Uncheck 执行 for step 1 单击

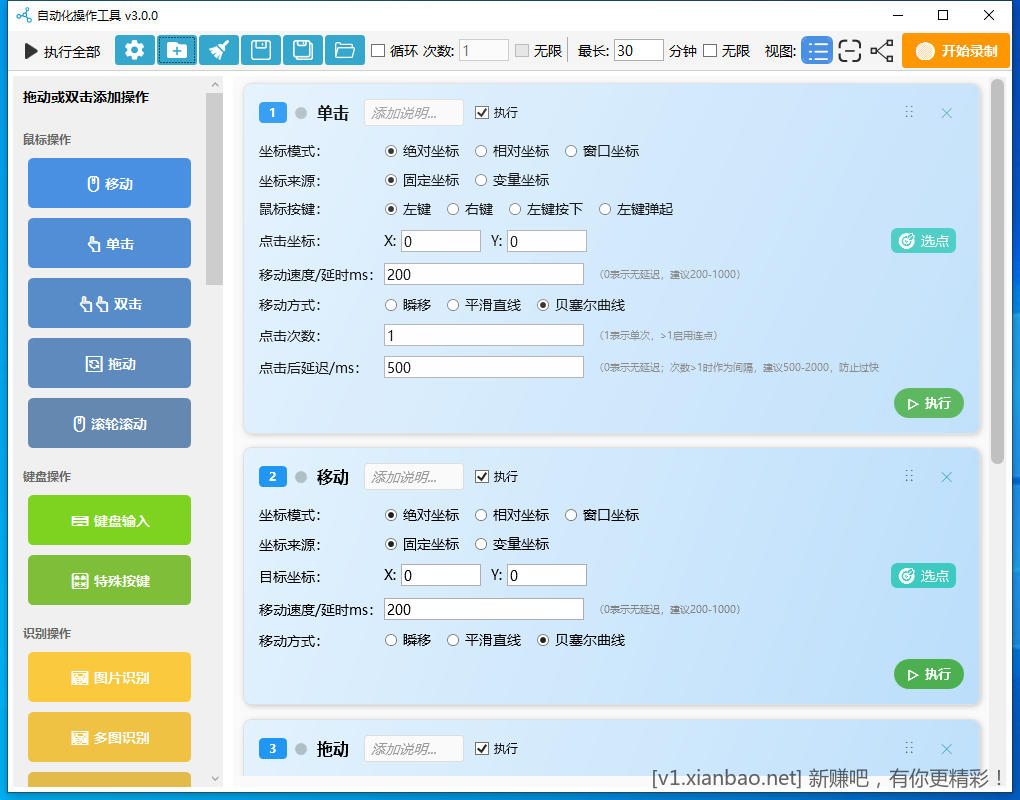point(482,112)
